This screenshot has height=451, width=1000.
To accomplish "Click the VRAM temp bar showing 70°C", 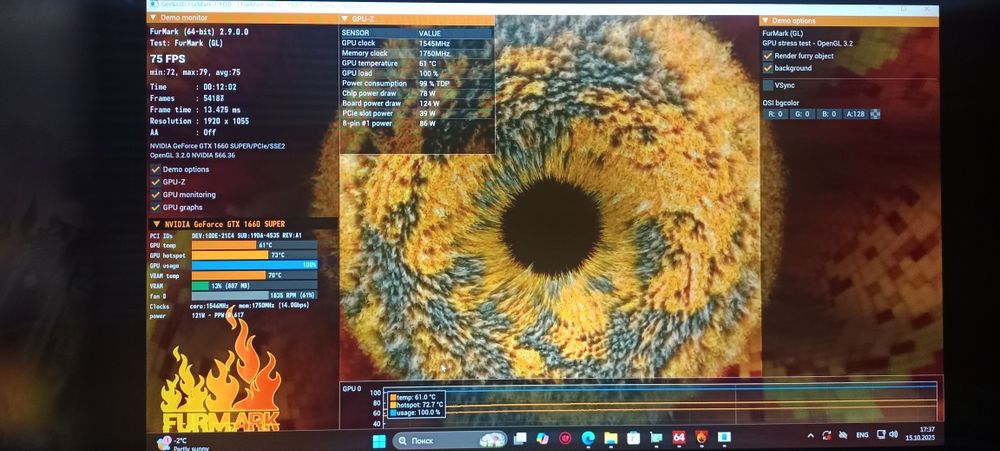I will 254,276.
